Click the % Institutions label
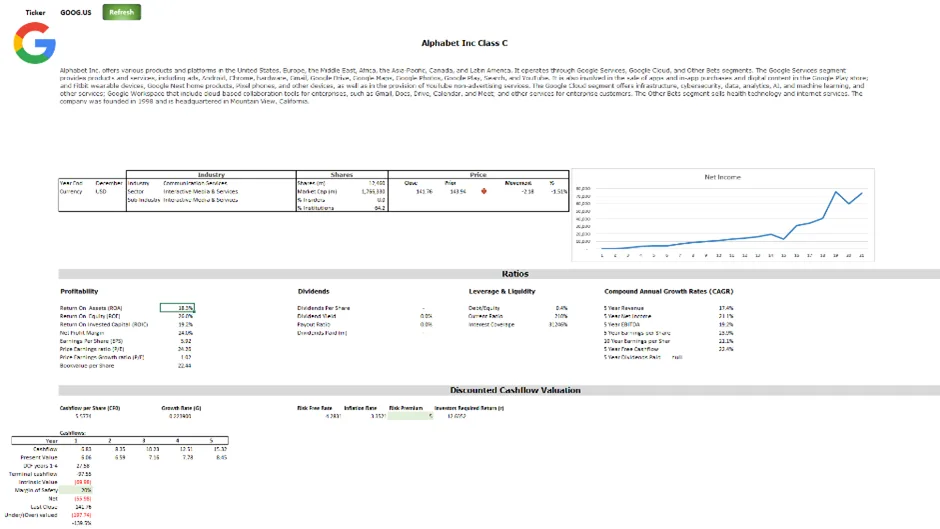The width and height of the screenshot is (940, 529). tap(316, 208)
